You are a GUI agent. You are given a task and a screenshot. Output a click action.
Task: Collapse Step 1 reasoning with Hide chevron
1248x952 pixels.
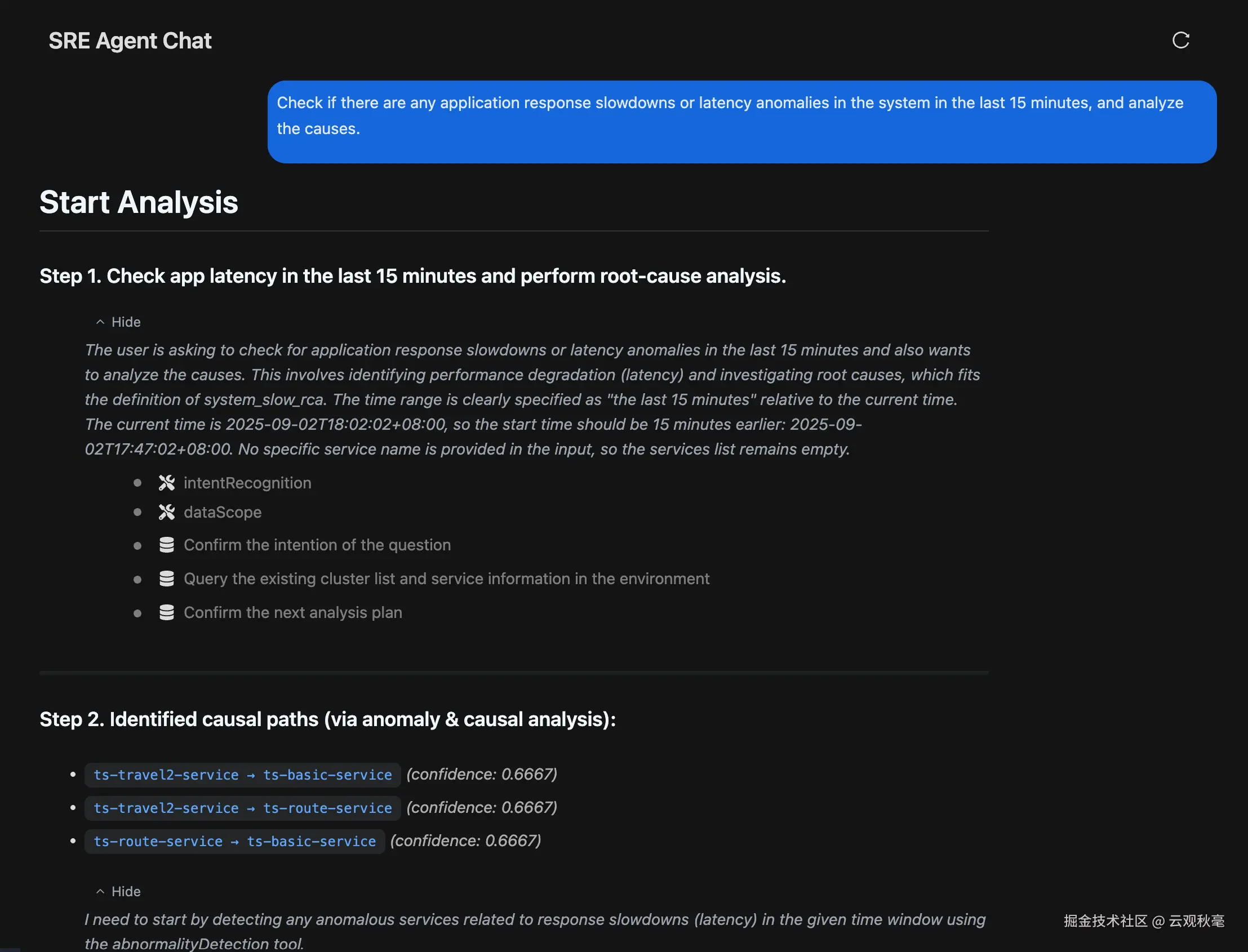tap(100, 322)
